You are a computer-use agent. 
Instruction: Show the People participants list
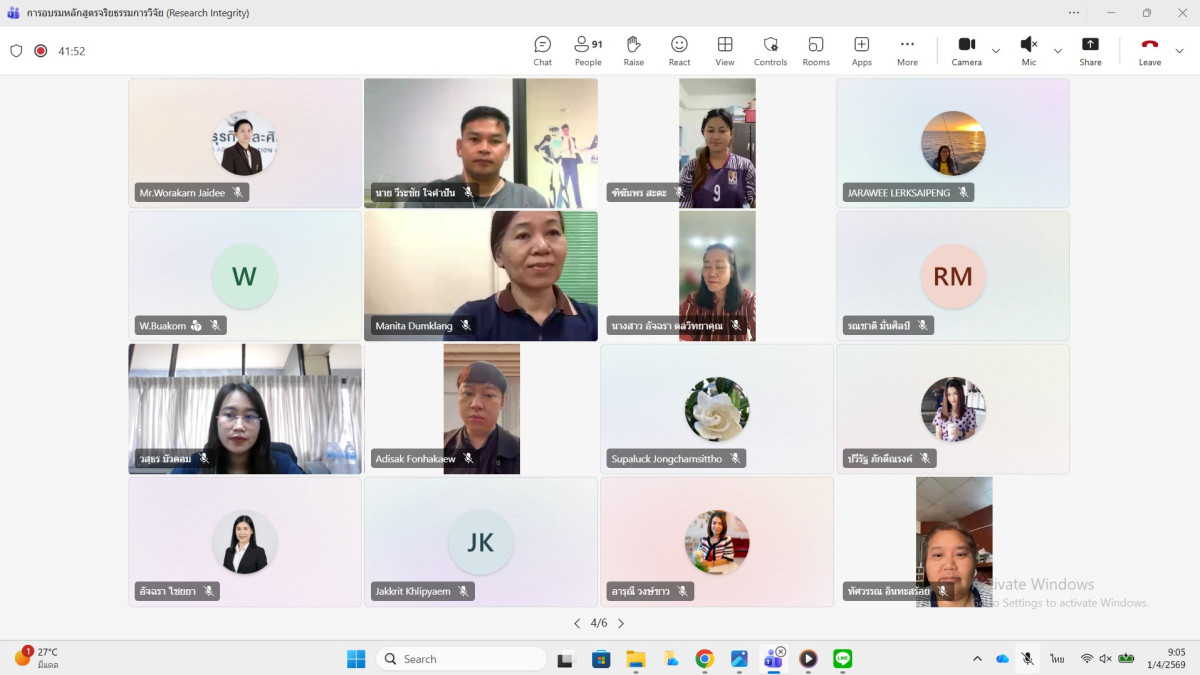click(x=588, y=50)
